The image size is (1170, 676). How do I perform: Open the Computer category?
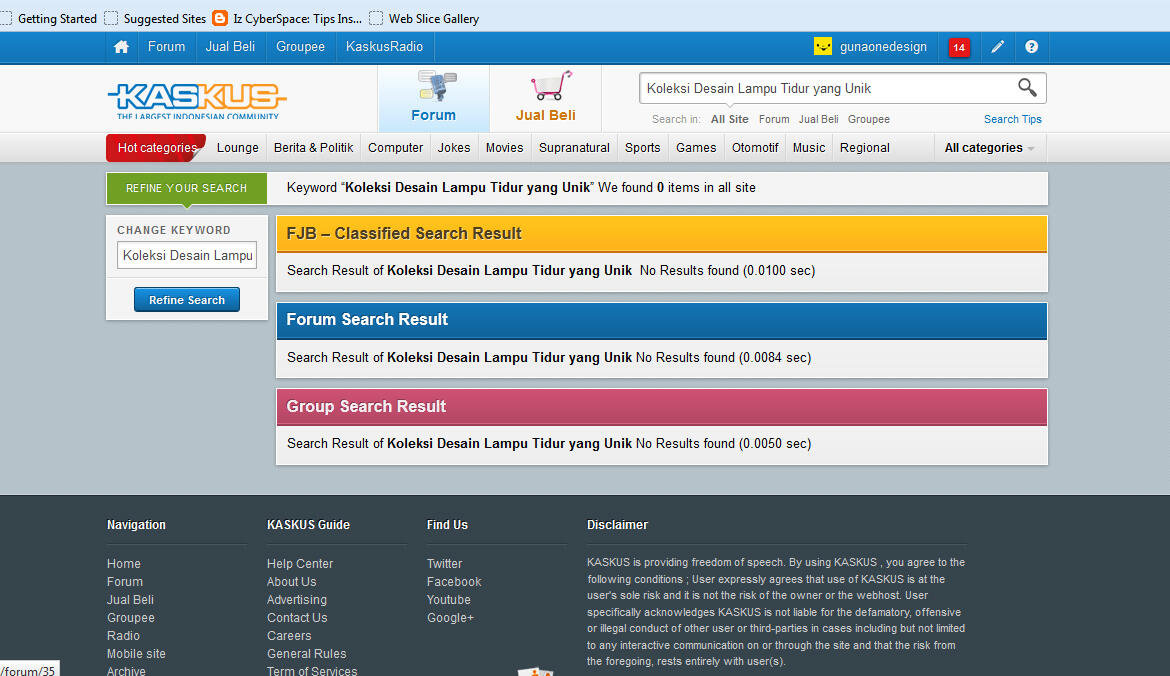click(395, 148)
